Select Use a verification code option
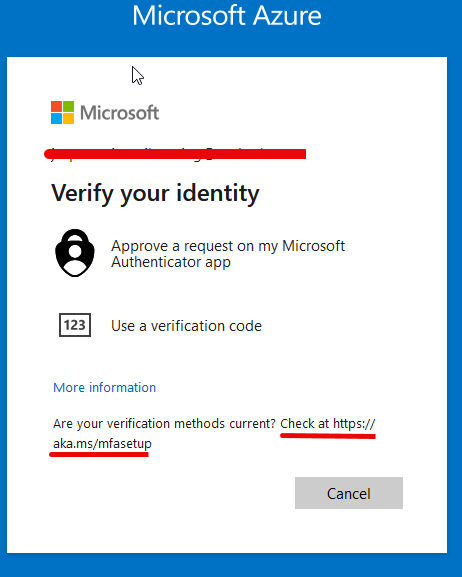This screenshot has width=462, height=577. coord(186,326)
